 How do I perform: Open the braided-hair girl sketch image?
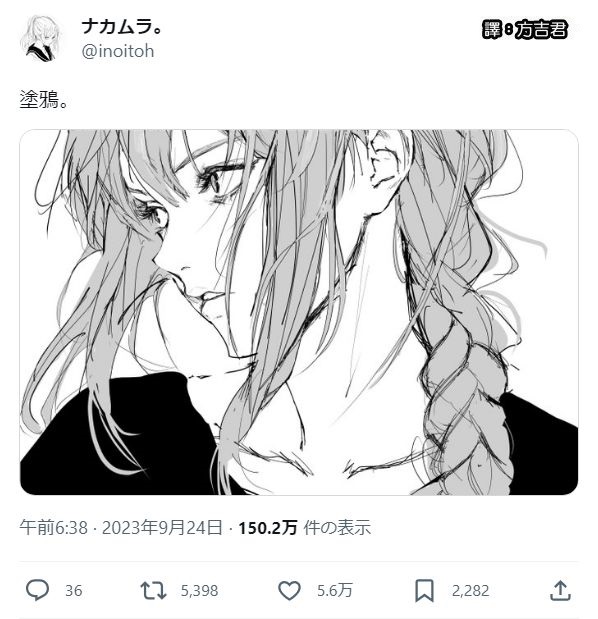click(x=299, y=312)
